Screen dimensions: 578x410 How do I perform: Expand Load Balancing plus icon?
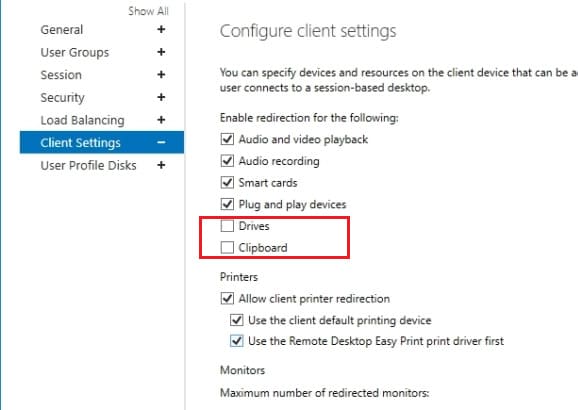(x=161, y=120)
